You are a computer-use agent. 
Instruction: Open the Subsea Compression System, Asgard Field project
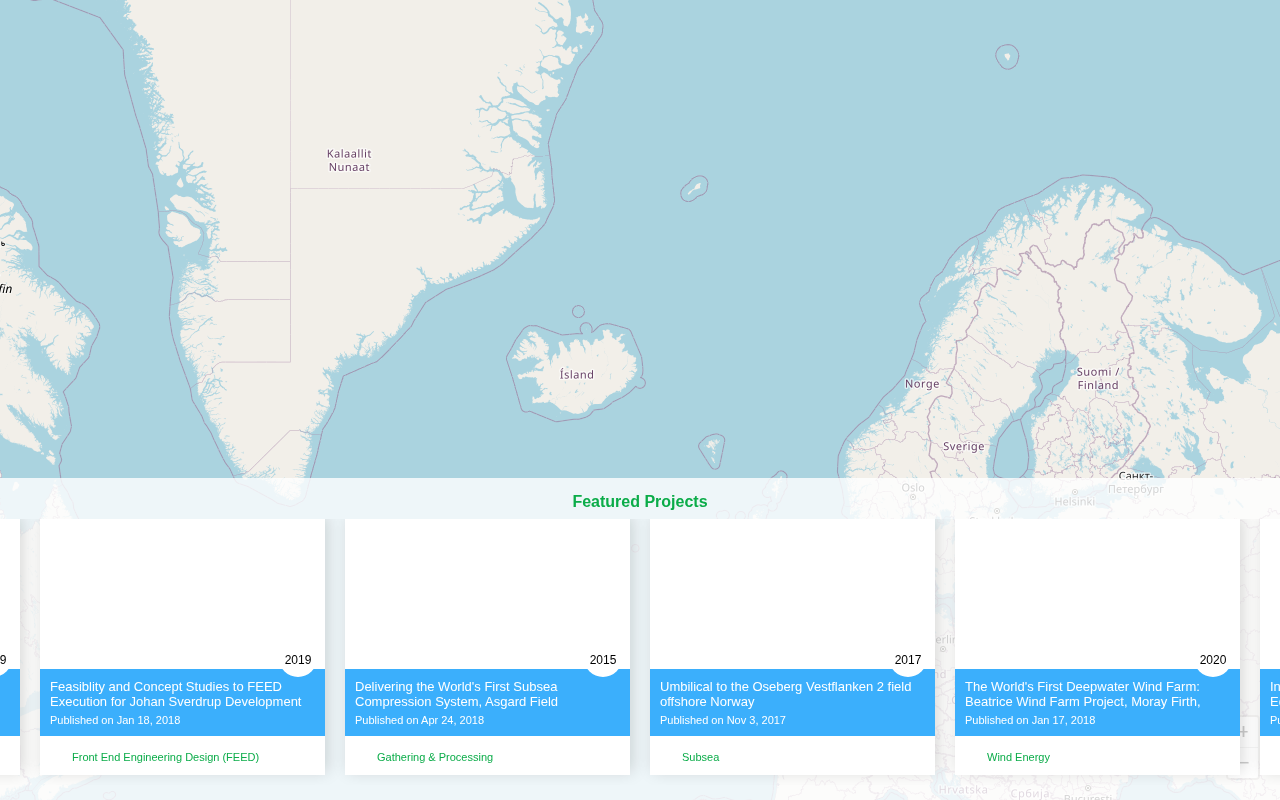456,694
